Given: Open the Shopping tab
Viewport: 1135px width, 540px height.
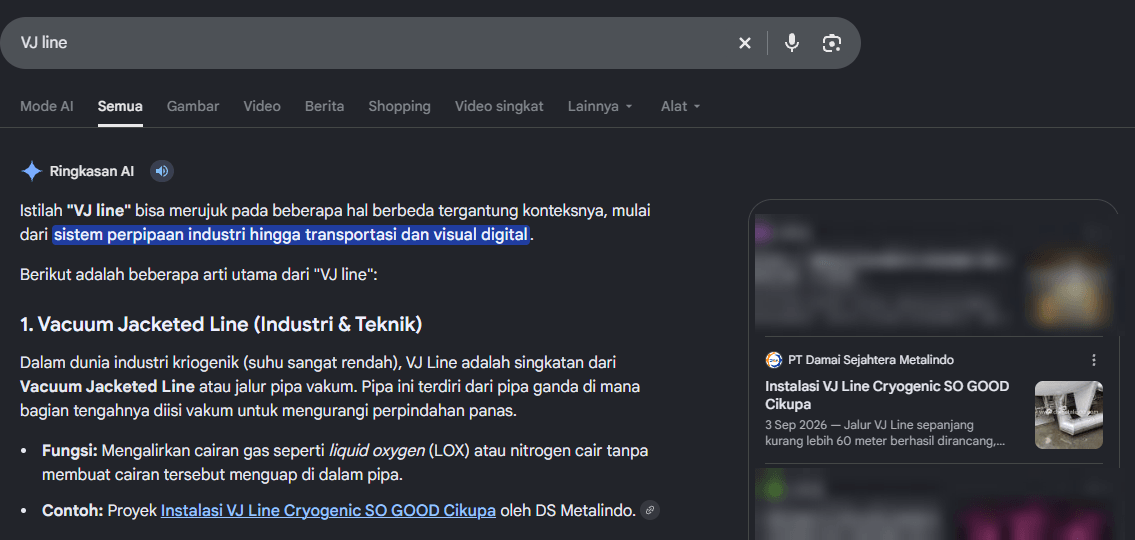Looking at the screenshot, I should point(400,106).
